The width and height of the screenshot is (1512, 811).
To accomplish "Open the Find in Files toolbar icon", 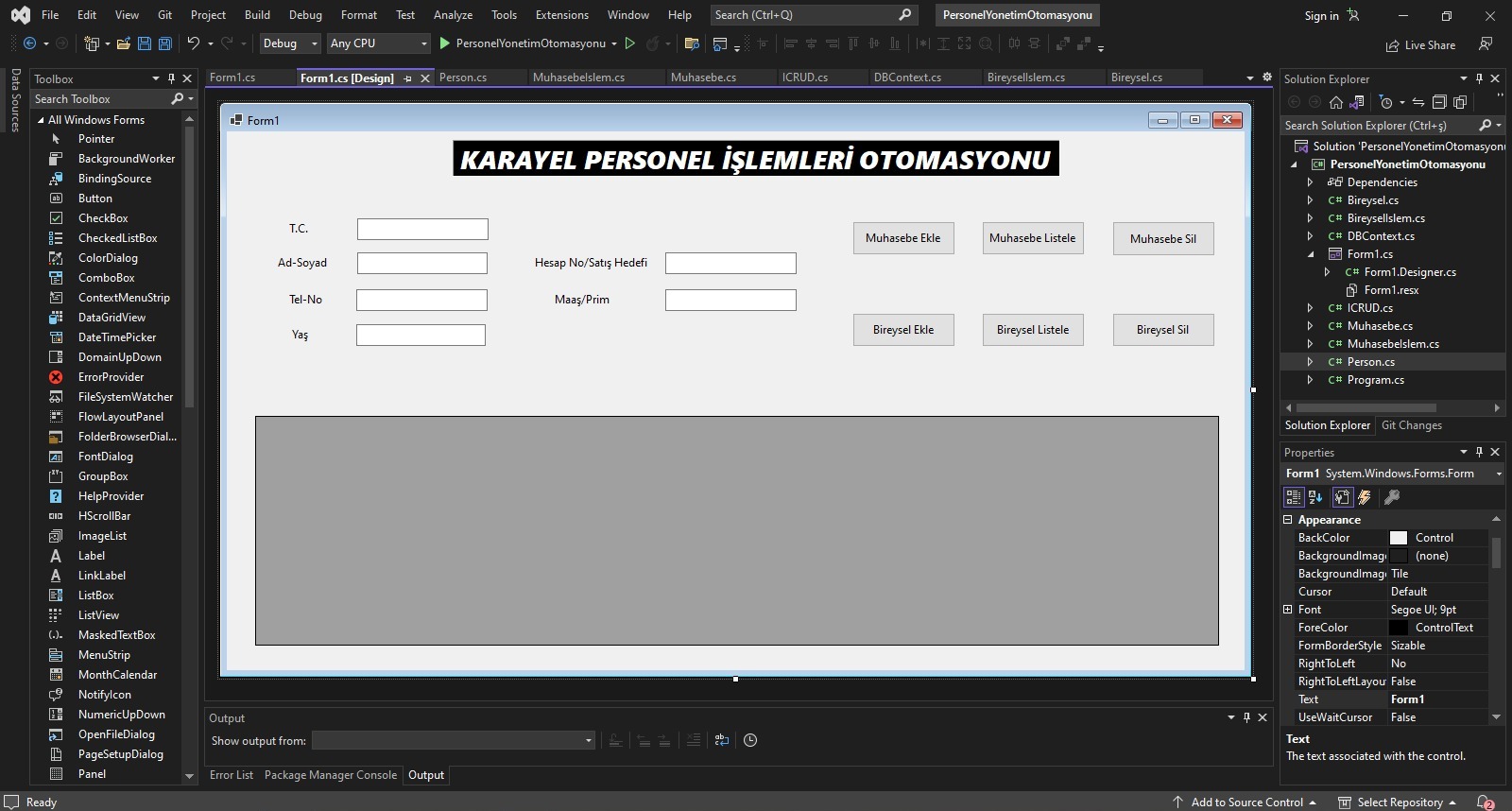I will point(692,43).
